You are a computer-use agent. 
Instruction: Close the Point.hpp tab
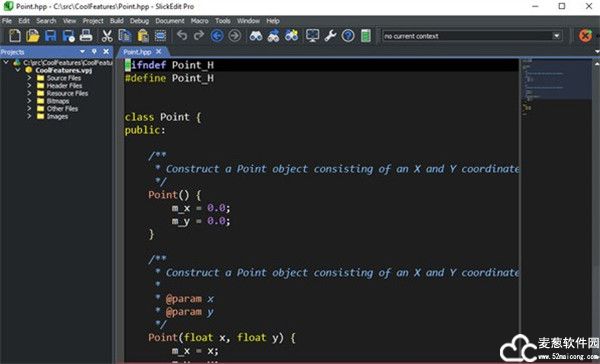coord(158,51)
